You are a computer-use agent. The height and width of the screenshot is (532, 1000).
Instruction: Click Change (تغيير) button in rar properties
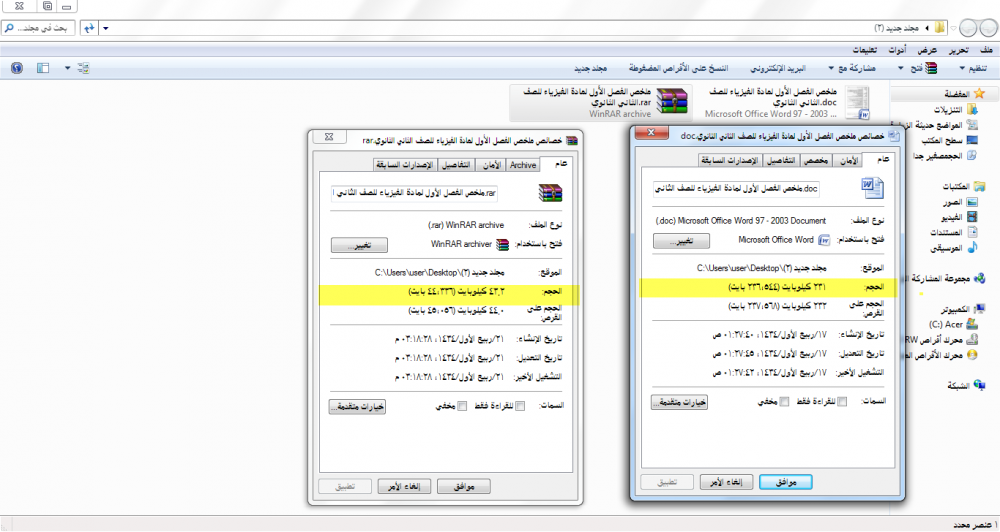[x=358, y=245]
